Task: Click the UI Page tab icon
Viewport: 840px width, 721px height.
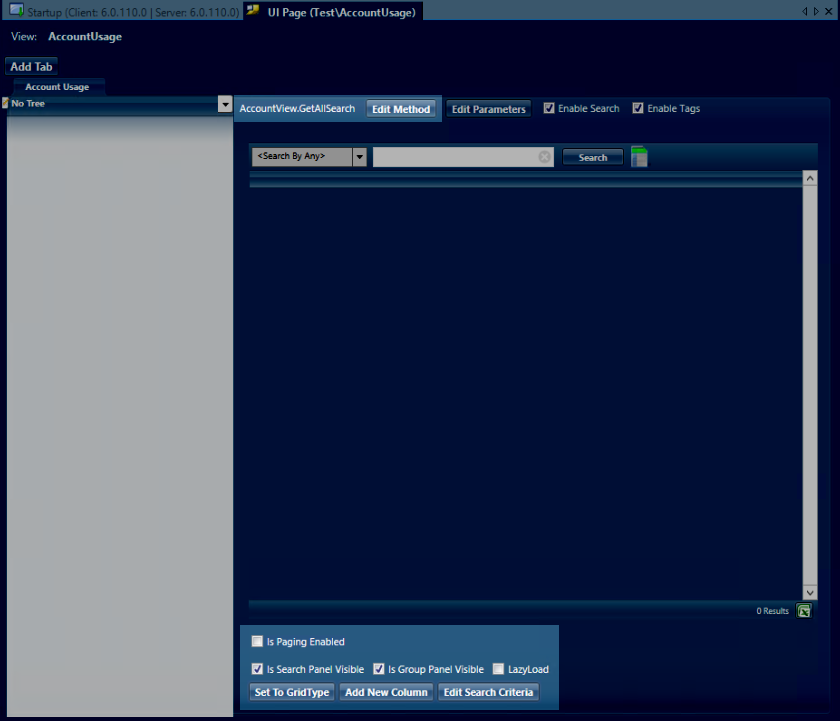Action: tap(254, 11)
